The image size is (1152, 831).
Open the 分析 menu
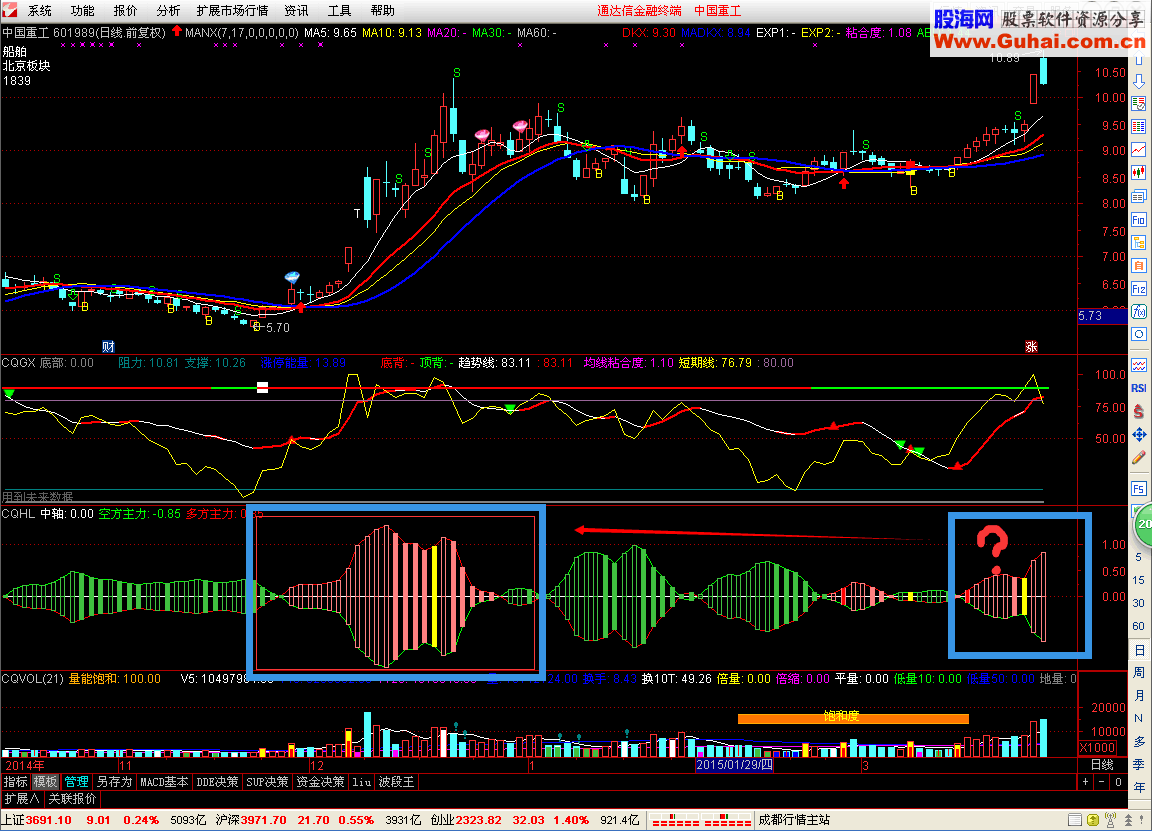pos(168,11)
